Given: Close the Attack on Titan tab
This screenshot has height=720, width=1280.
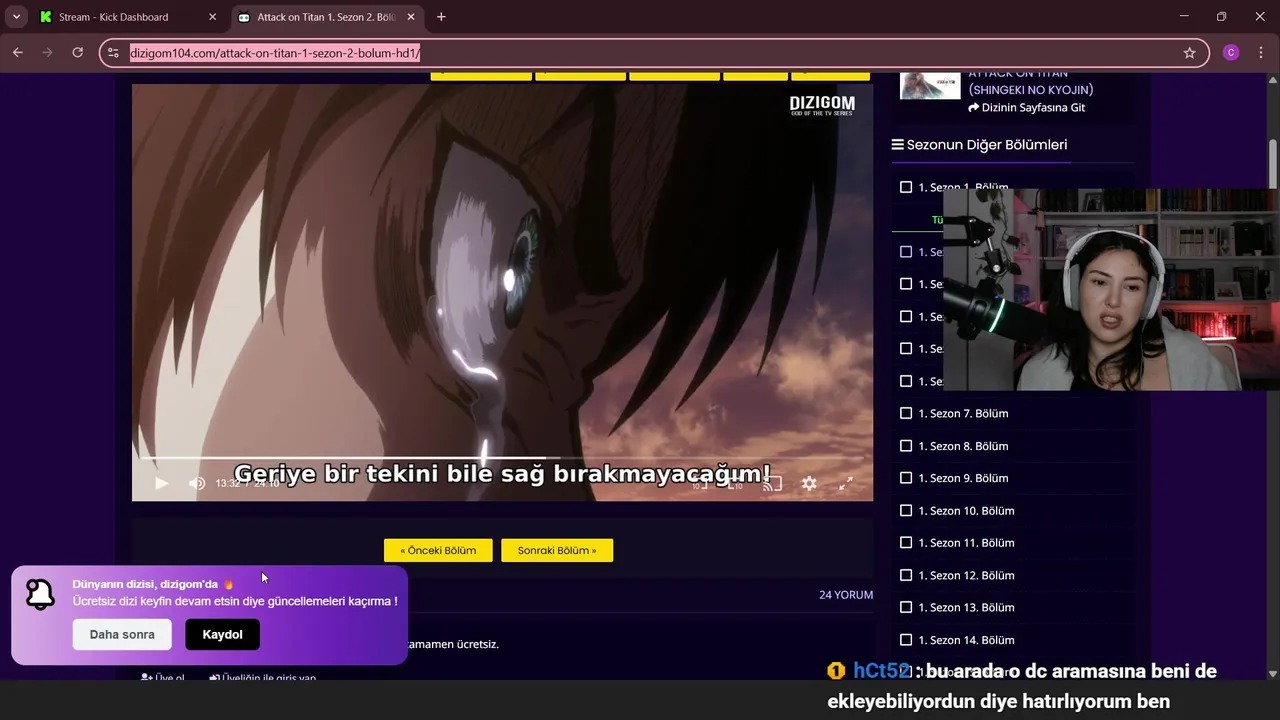Looking at the screenshot, I should point(410,17).
